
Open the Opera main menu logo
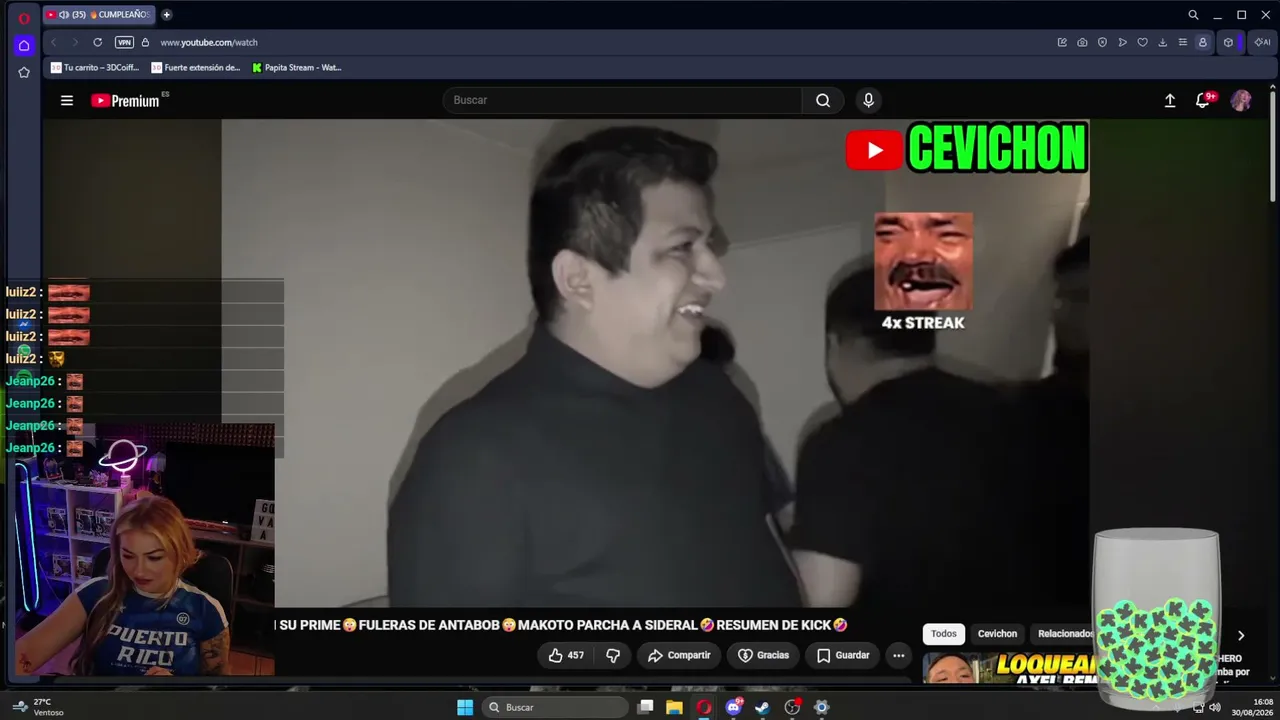(x=24, y=17)
